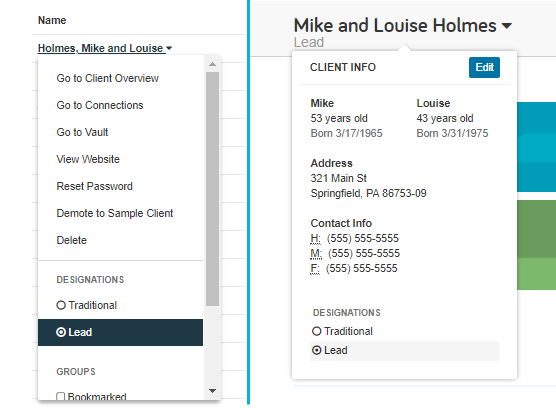Select View Website from the menu
Viewport: 556px width, 408px height.
(88, 159)
